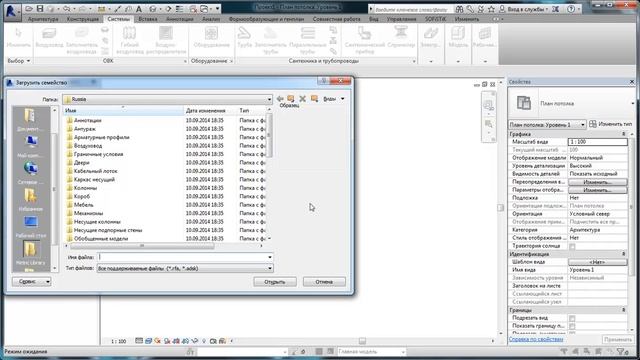Select the Двери folder in file list

pyautogui.click(x=82, y=162)
